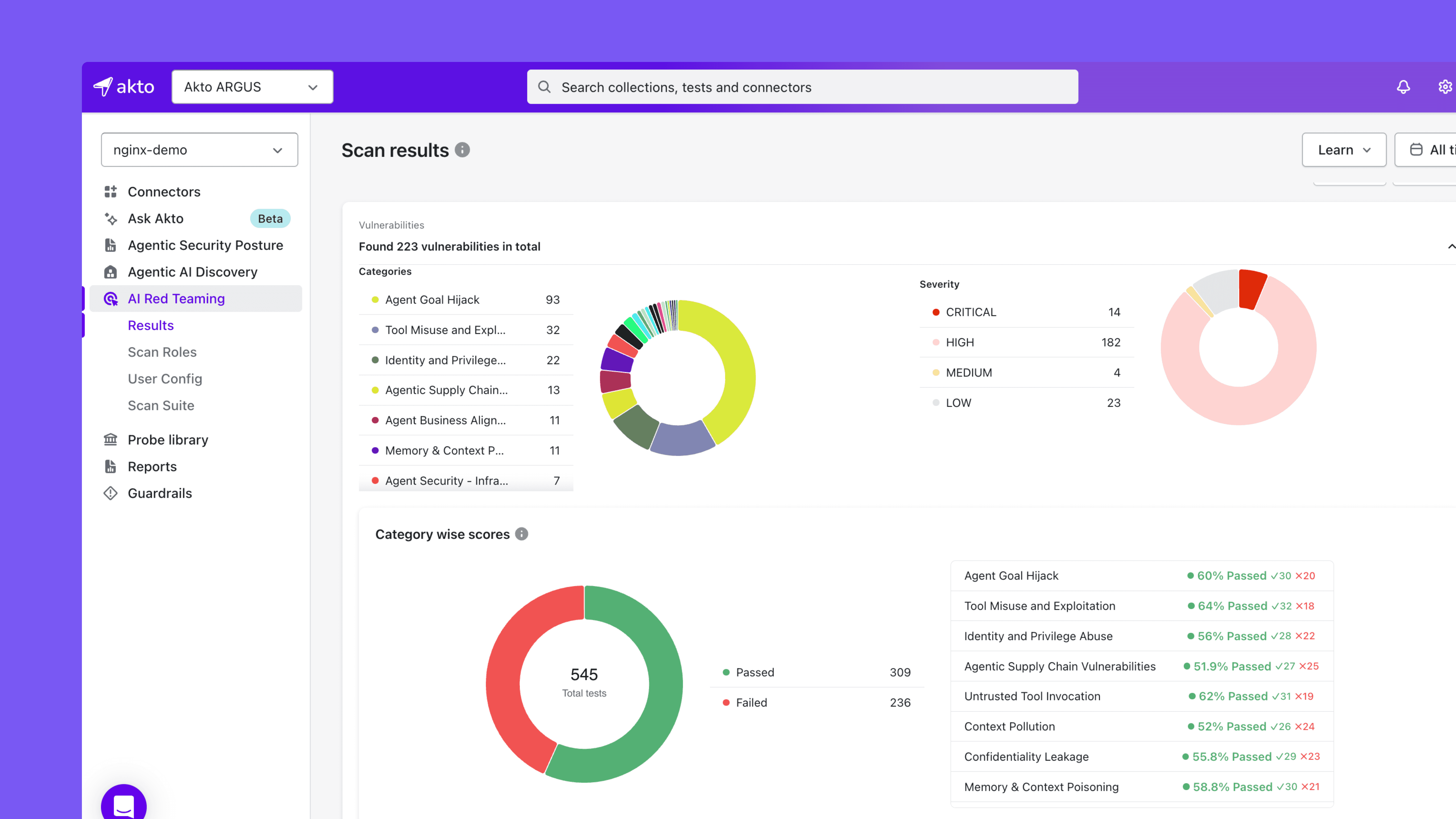Go to Agentic Security Posture
This screenshot has width=1456, height=819.
[x=205, y=245]
